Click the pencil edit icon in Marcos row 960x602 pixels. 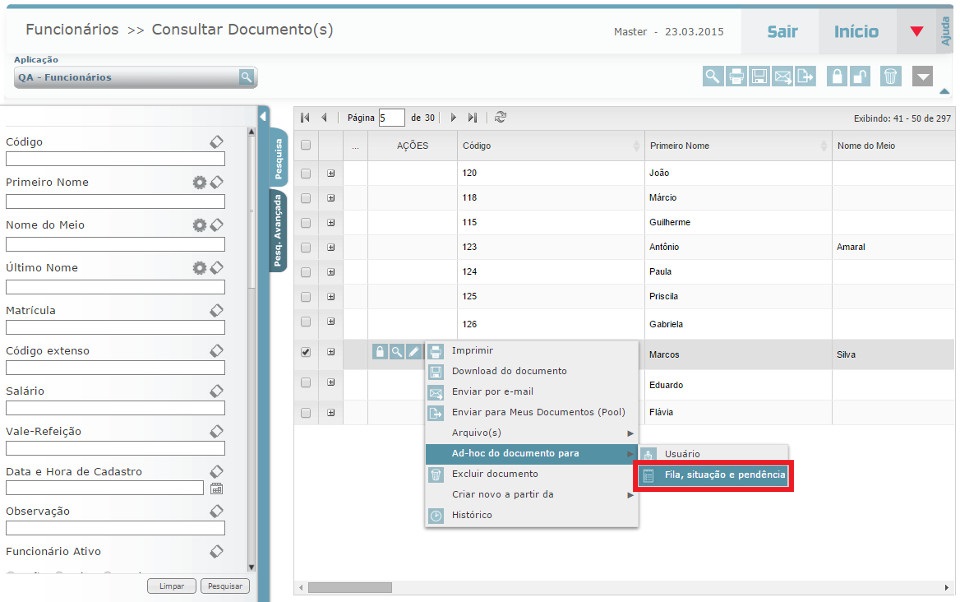point(414,352)
